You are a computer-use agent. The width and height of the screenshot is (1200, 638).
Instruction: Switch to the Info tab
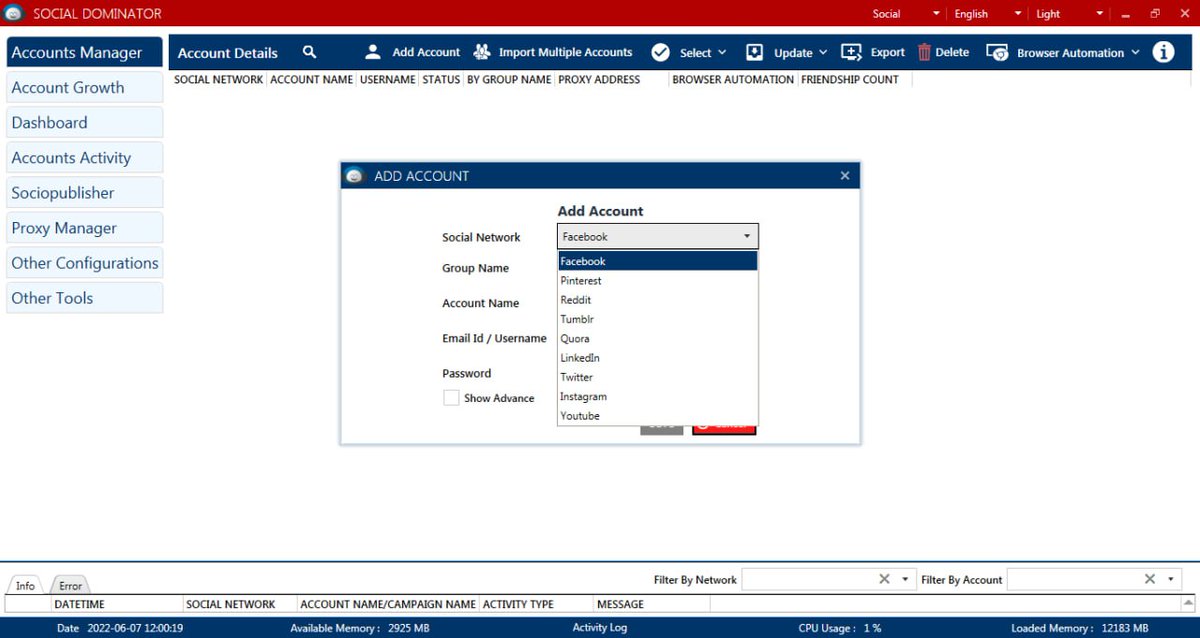coord(25,585)
